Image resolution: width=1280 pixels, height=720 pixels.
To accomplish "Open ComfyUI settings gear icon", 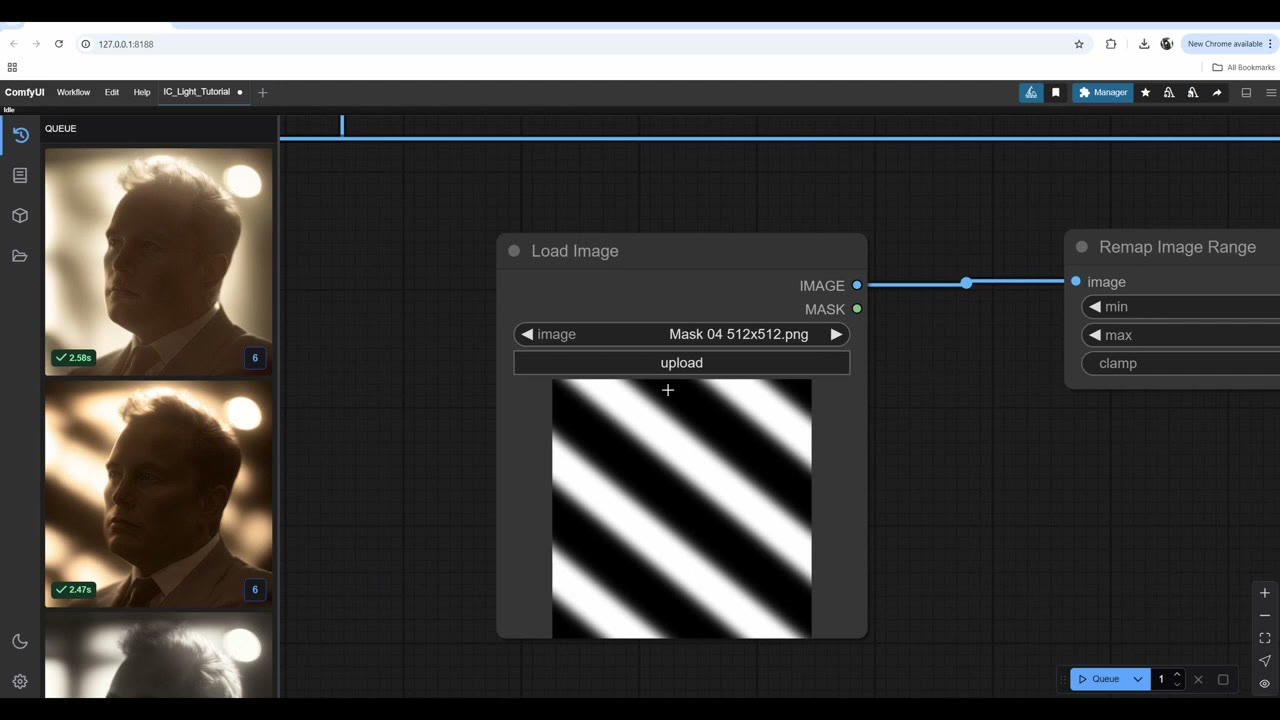I will tap(20, 682).
